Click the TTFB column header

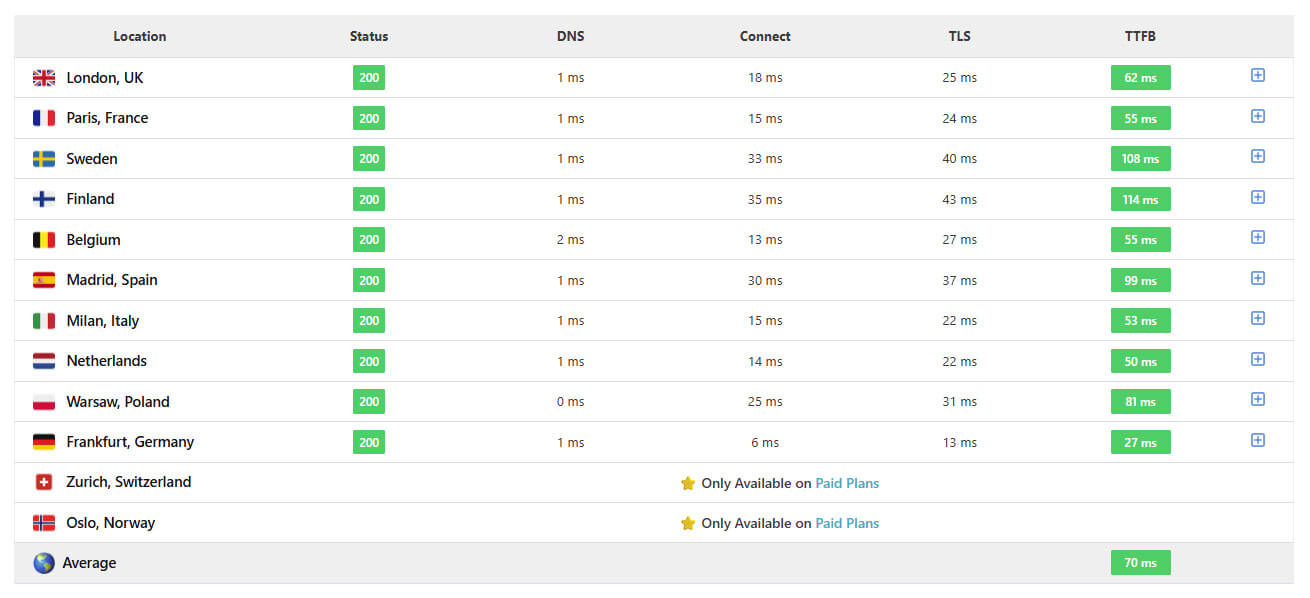(1140, 36)
